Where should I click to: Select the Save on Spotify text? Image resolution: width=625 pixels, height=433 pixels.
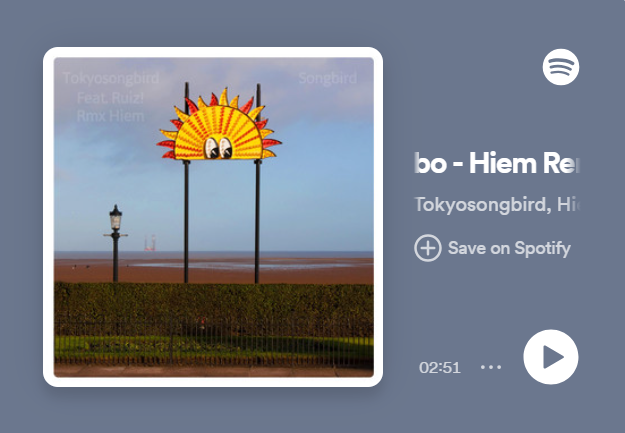pos(509,248)
